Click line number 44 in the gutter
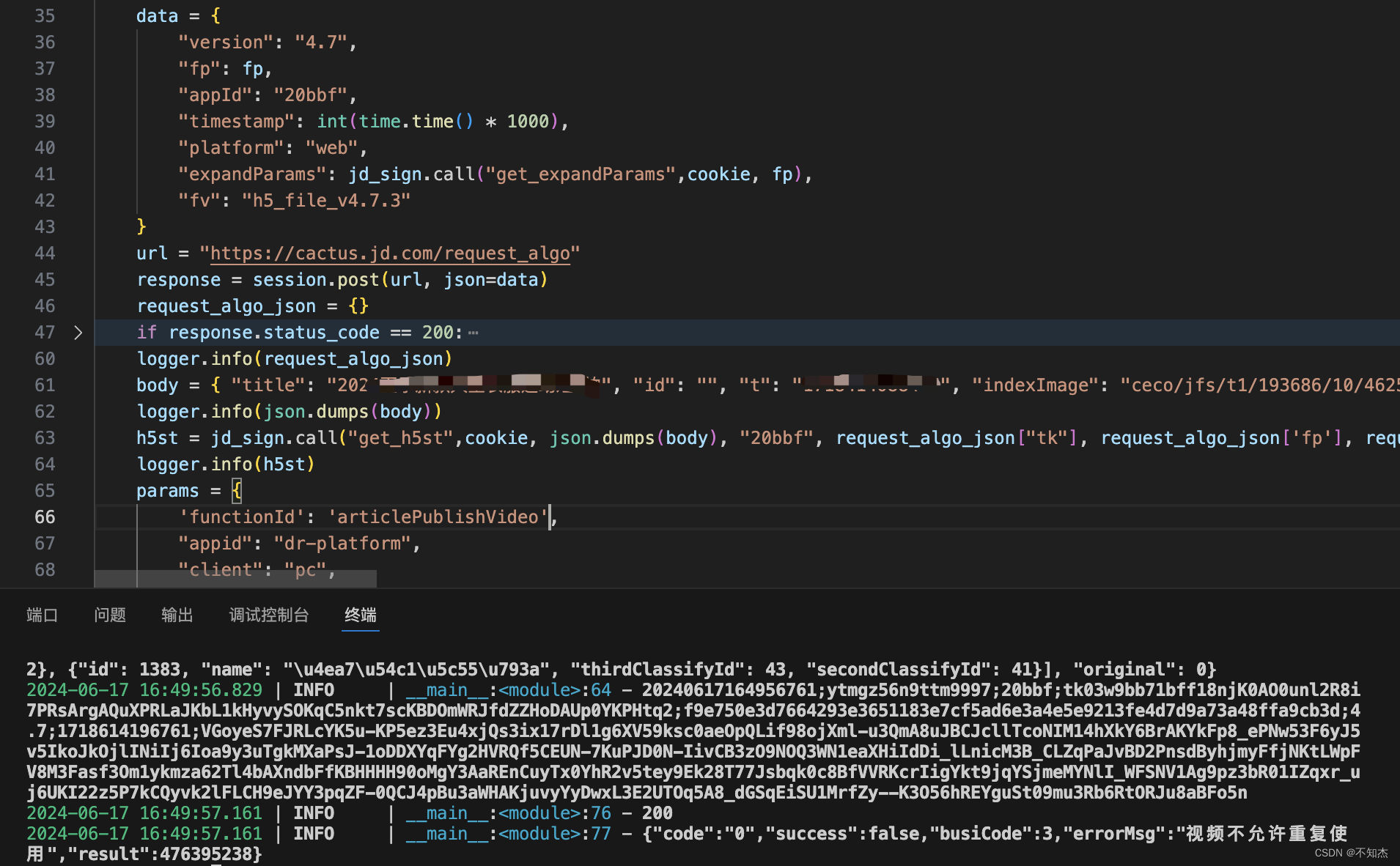Screen dimensions: 1400x866 (x=45, y=253)
